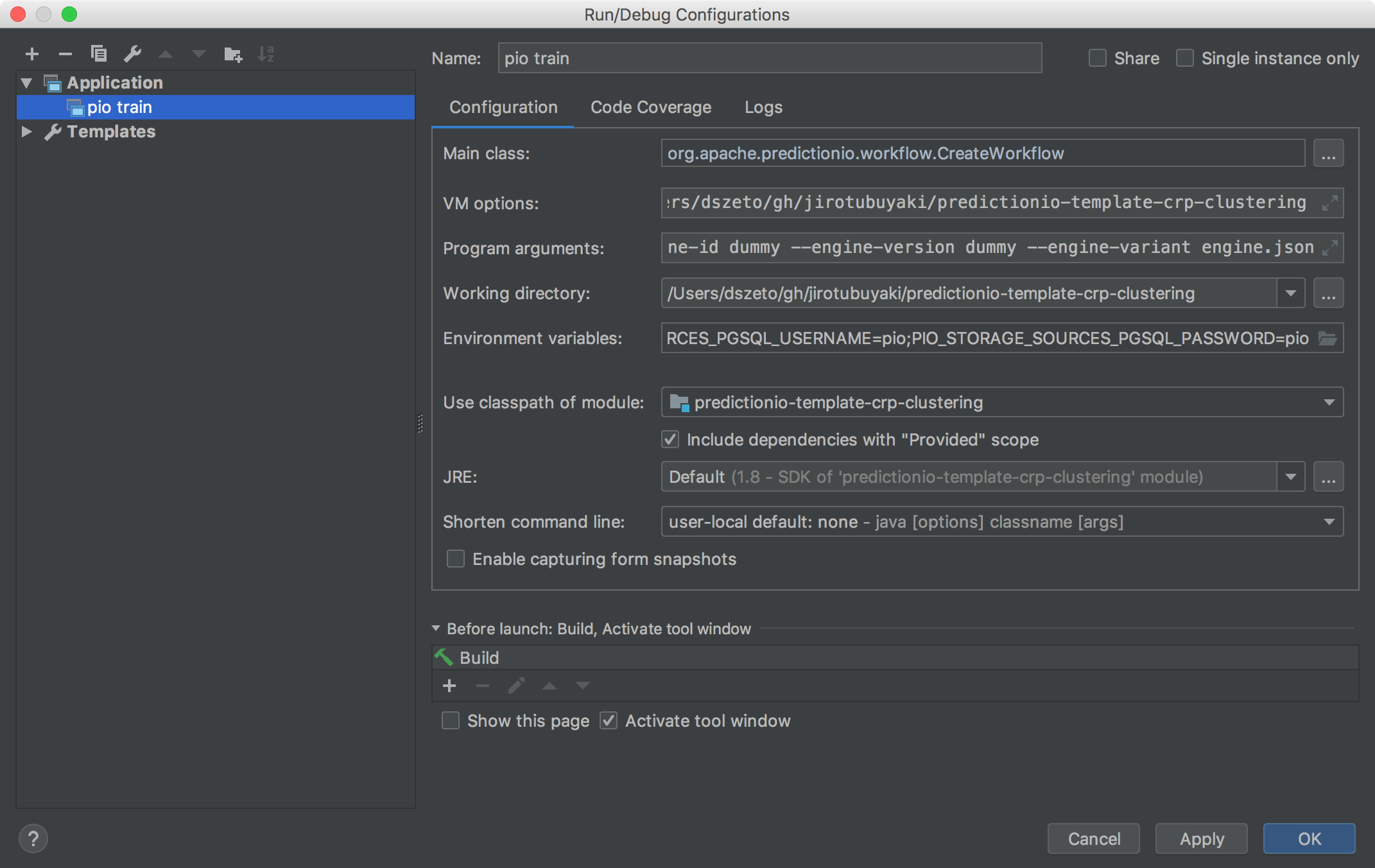
Task: Click into the Name text field
Action: point(769,58)
